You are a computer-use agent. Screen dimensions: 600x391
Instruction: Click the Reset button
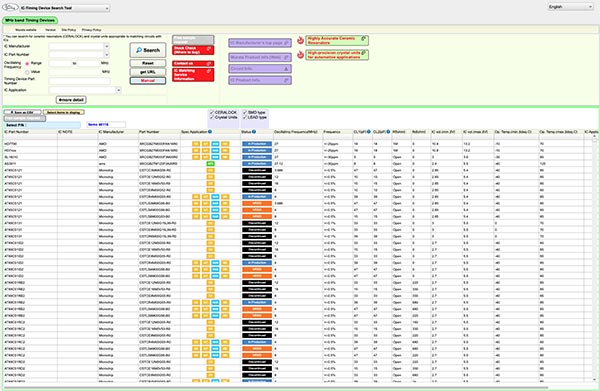(148, 63)
